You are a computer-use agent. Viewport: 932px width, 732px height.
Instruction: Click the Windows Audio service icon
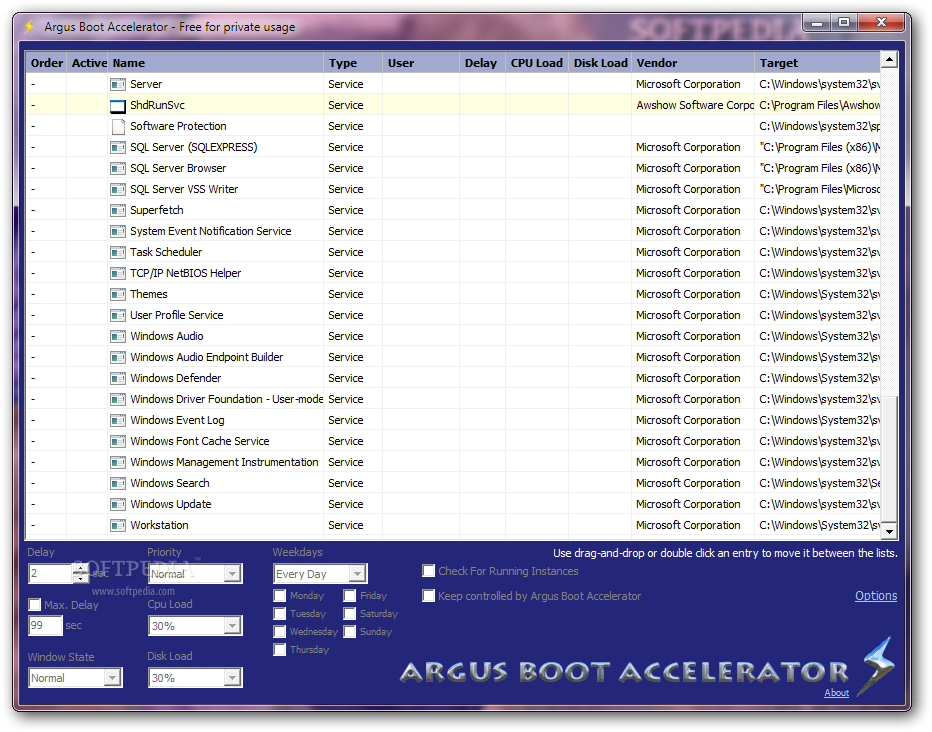[x=118, y=337]
